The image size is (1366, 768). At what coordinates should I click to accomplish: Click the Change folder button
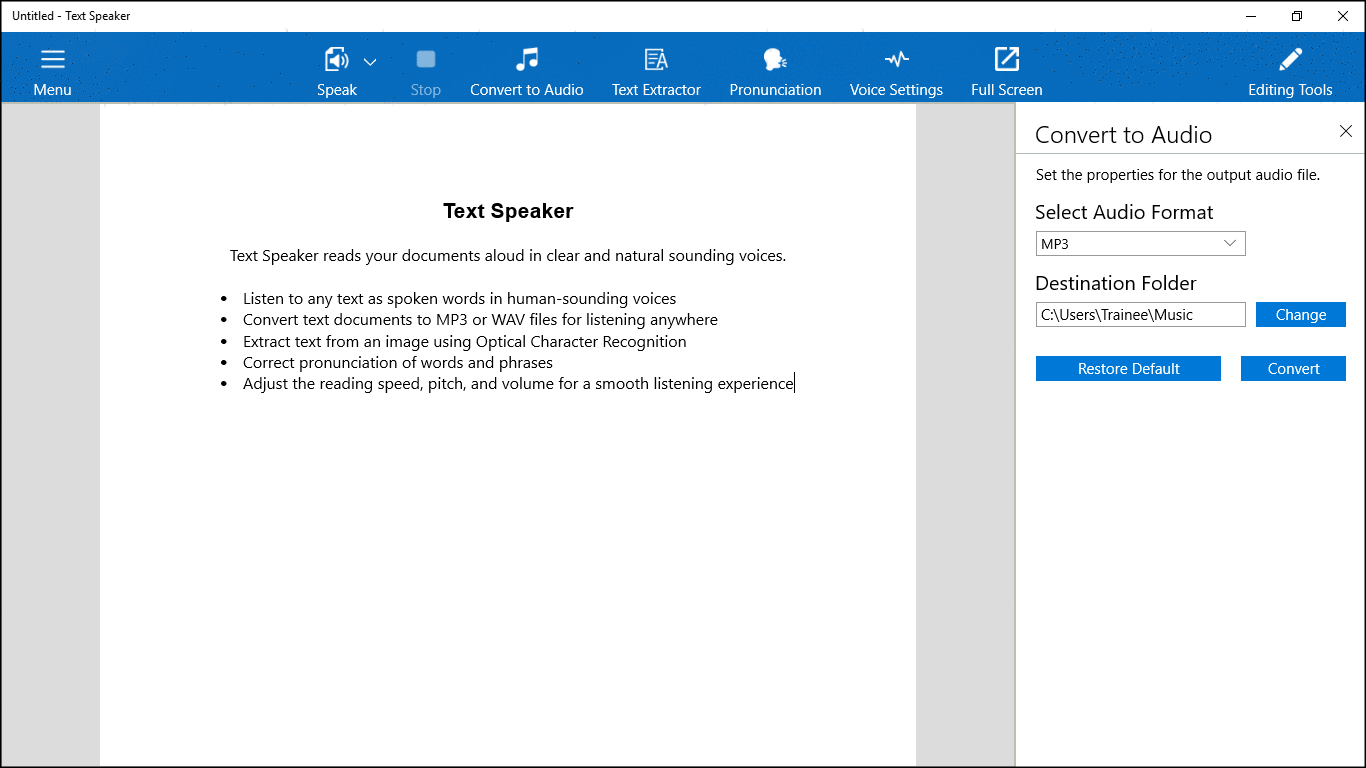coord(1300,315)
